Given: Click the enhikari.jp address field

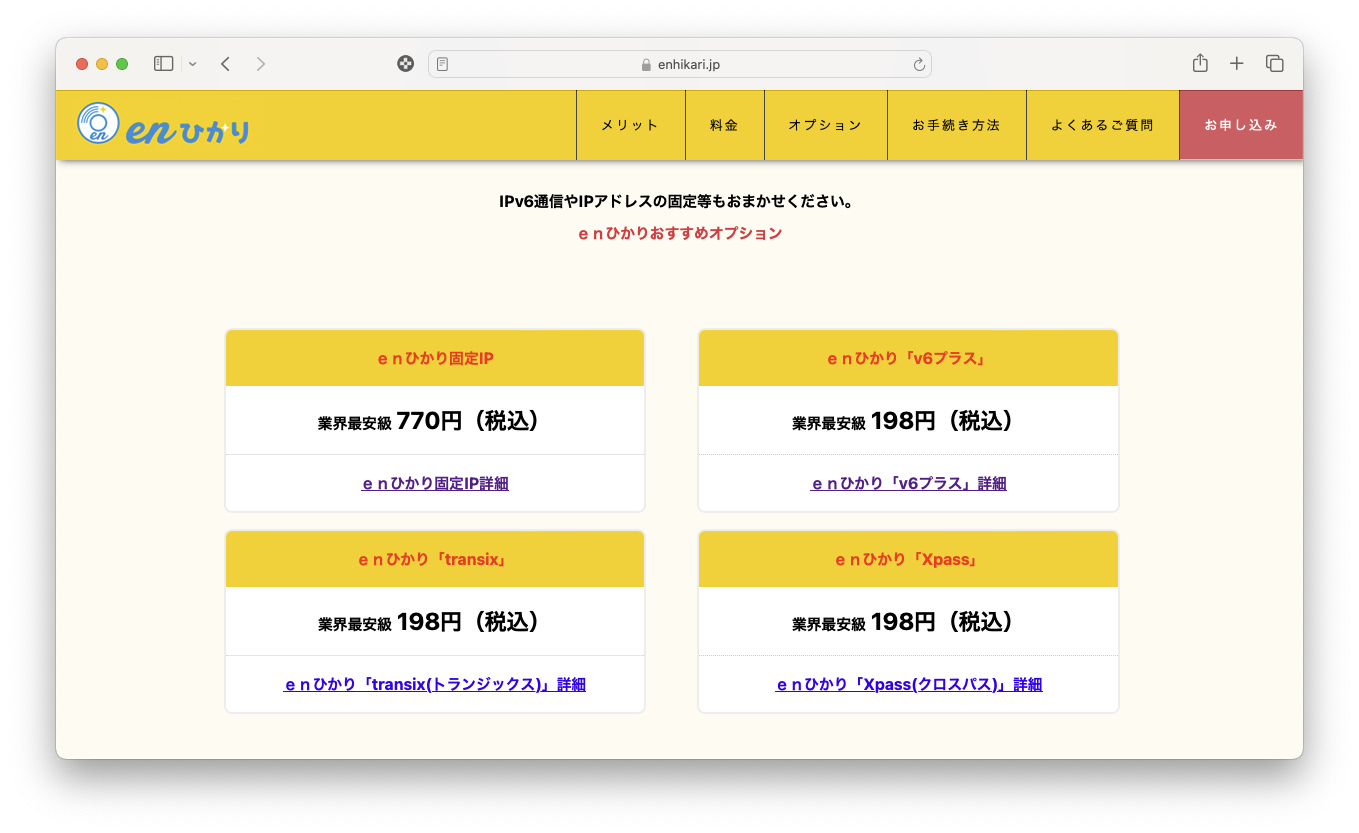Looking at the screenshot, I should [680, 64].
